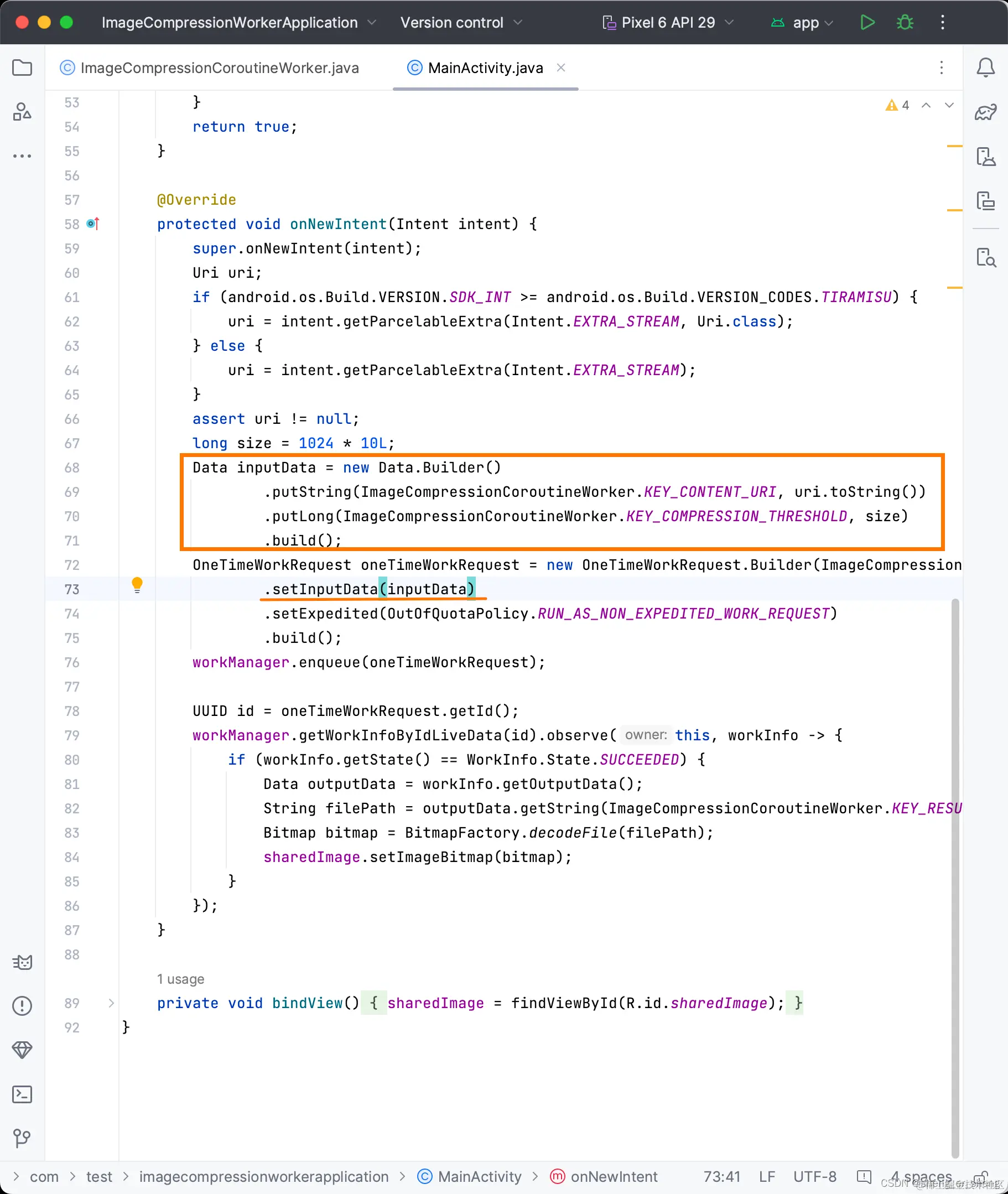The width and height of the screenshot is (1008, 1194).
Task: Open the App Quality Insights gem icon
Action: click(22, 1050)
